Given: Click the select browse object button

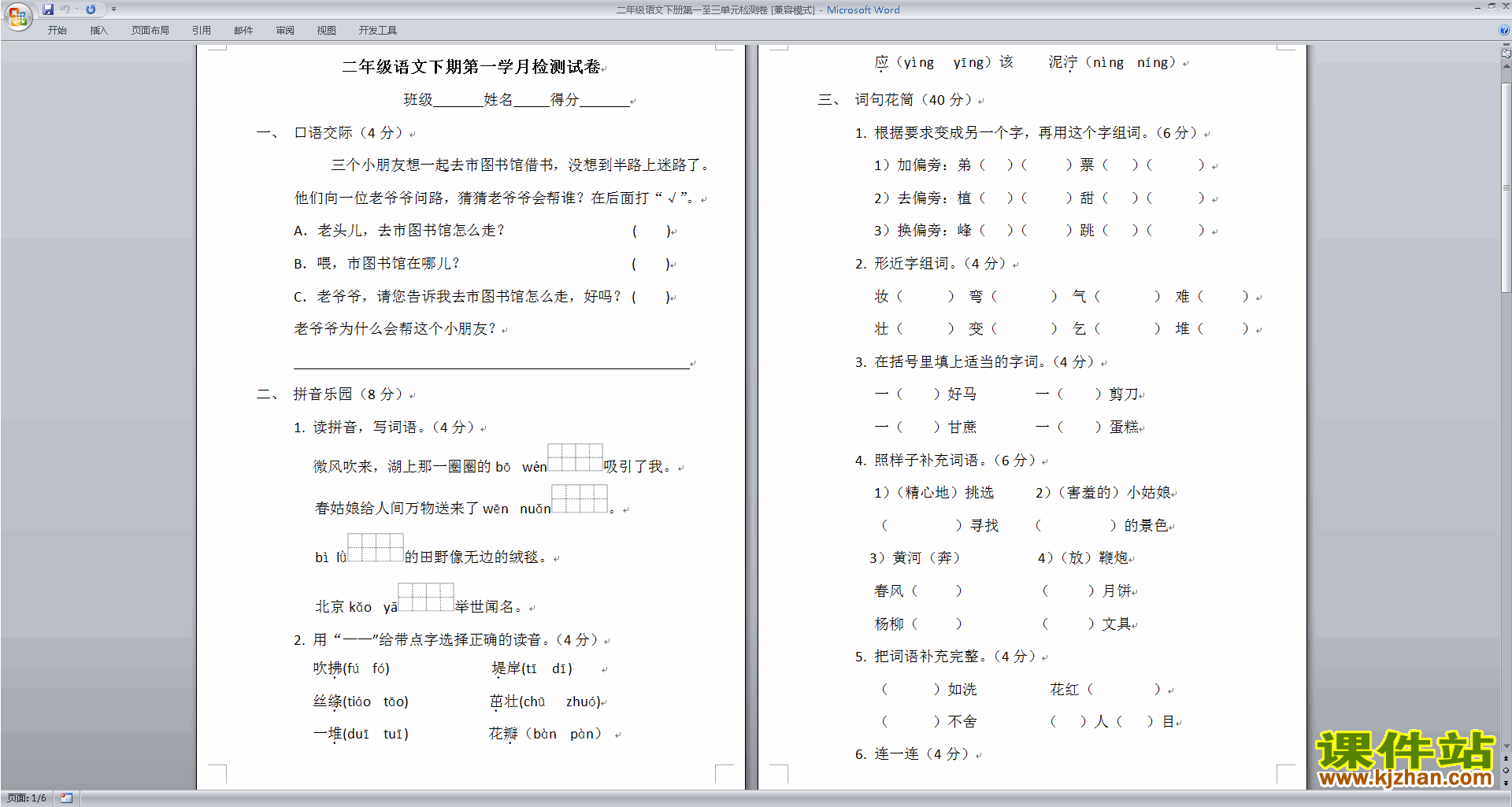Looking at the screenshot, I should (x=1506, y=770).
